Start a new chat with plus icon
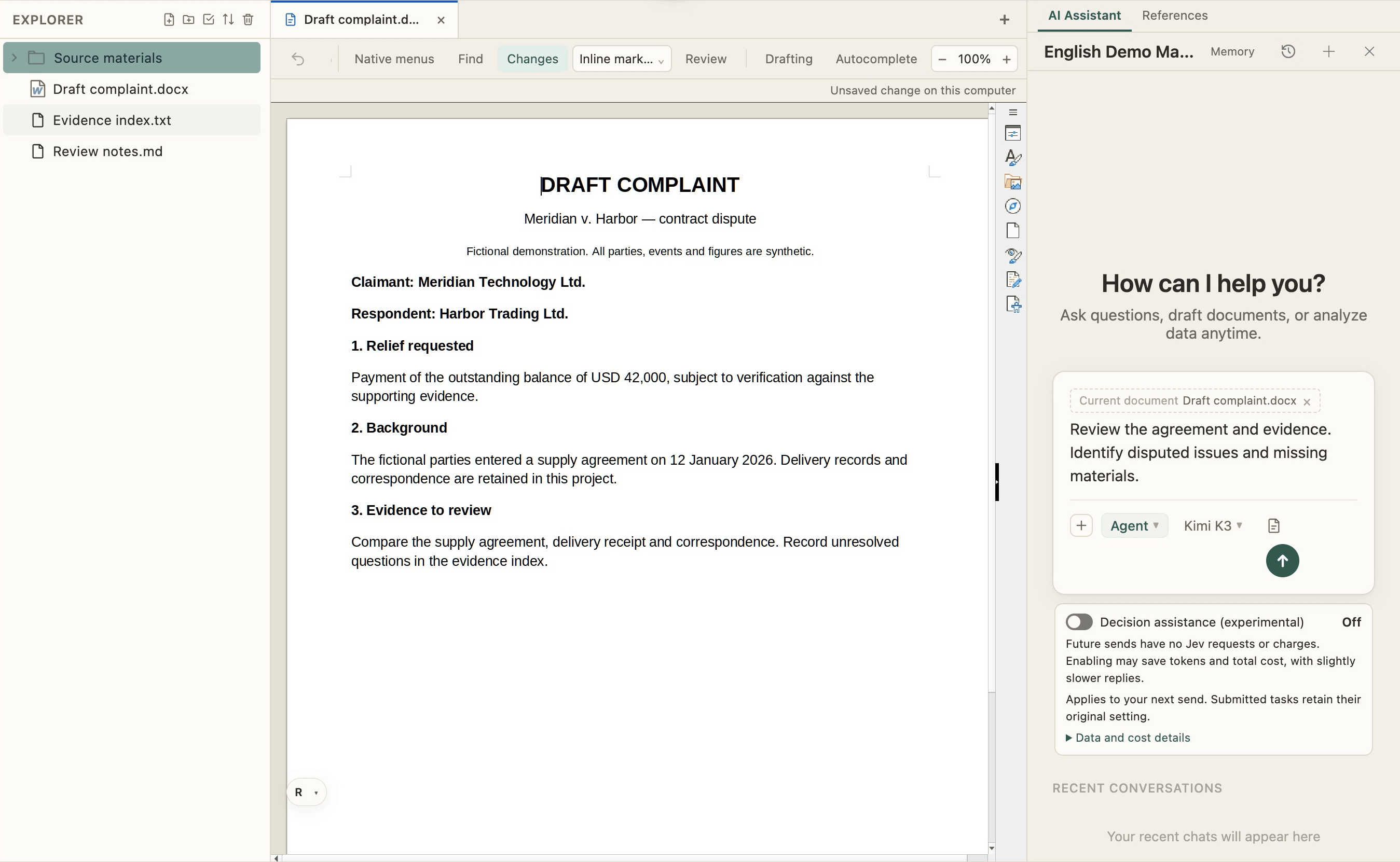Screen dimensions: 1400x862 (x=1329, y=51)
